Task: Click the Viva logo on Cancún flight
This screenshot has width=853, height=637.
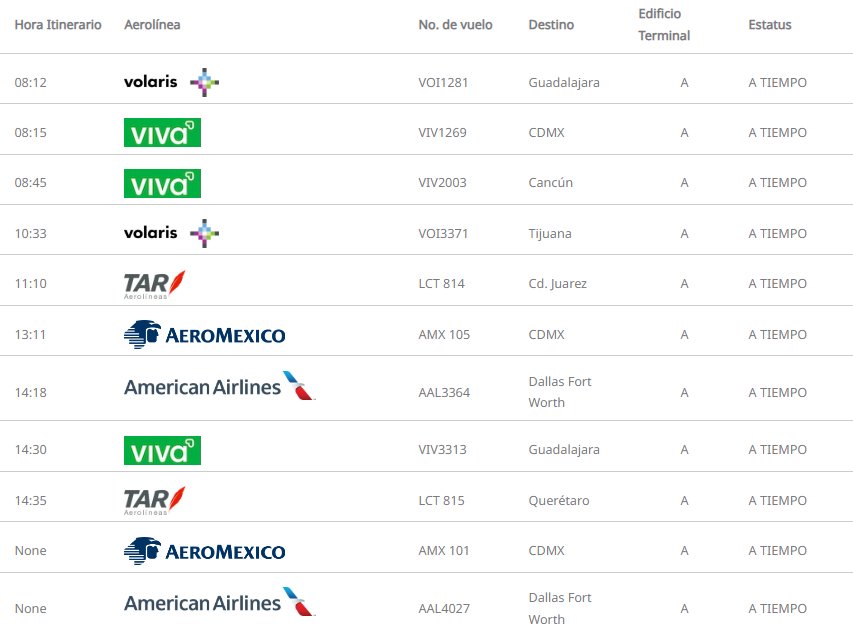Action: tap(162, 183)
